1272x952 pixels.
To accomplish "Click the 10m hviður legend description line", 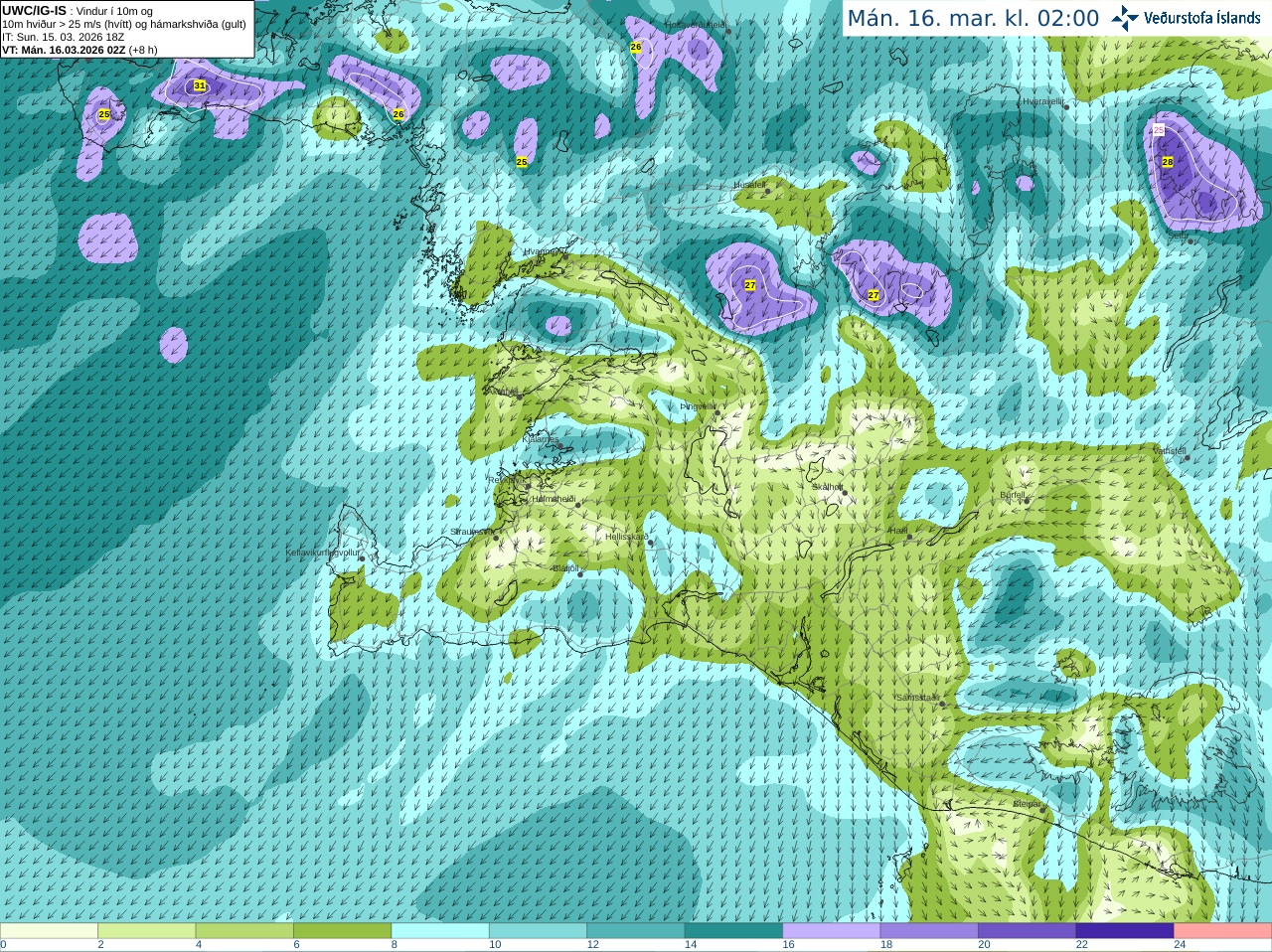I will [124, 24].
